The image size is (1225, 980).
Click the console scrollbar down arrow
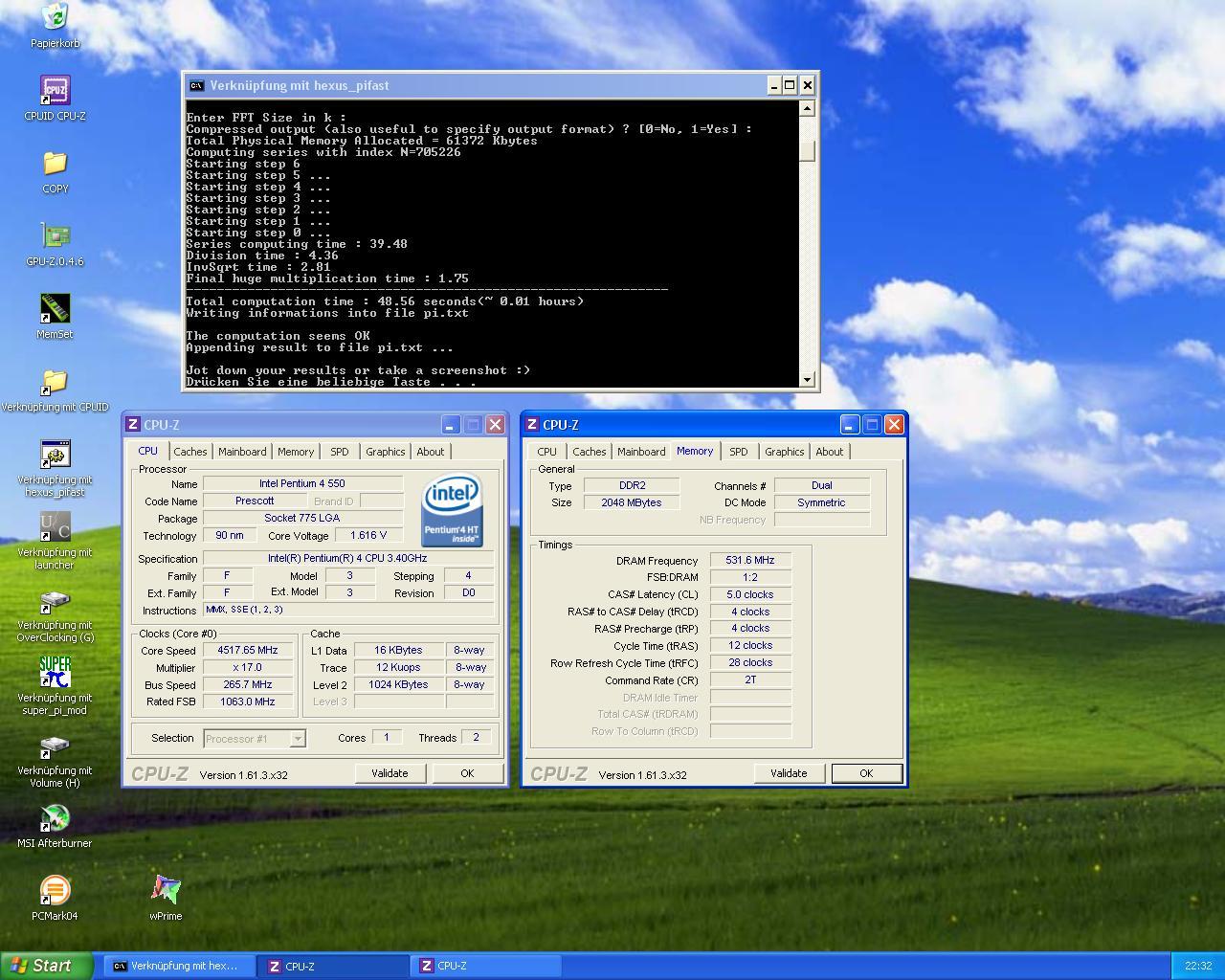pyautogui.click(x=807, y=380)
